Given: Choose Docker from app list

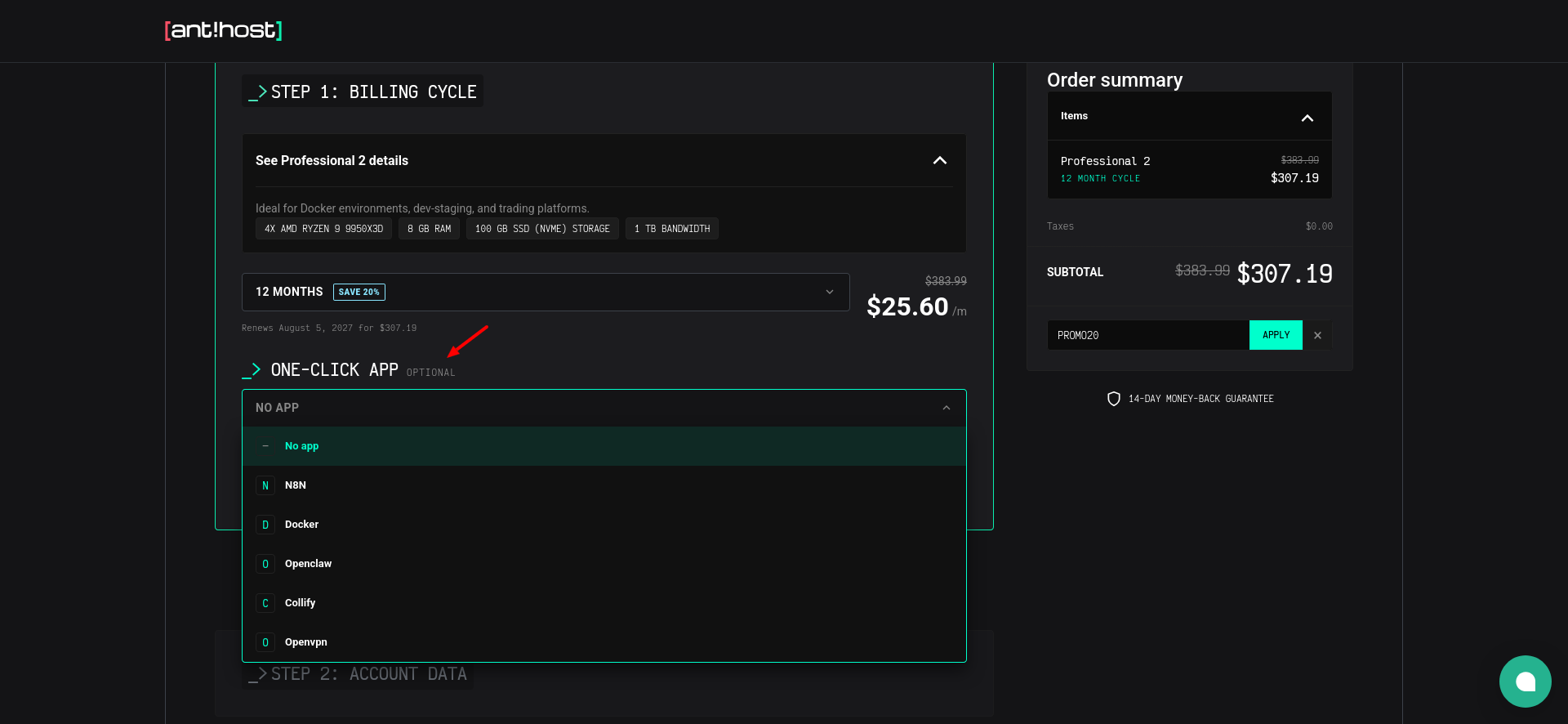Looking at the screenshot, I should pos(604,525).
